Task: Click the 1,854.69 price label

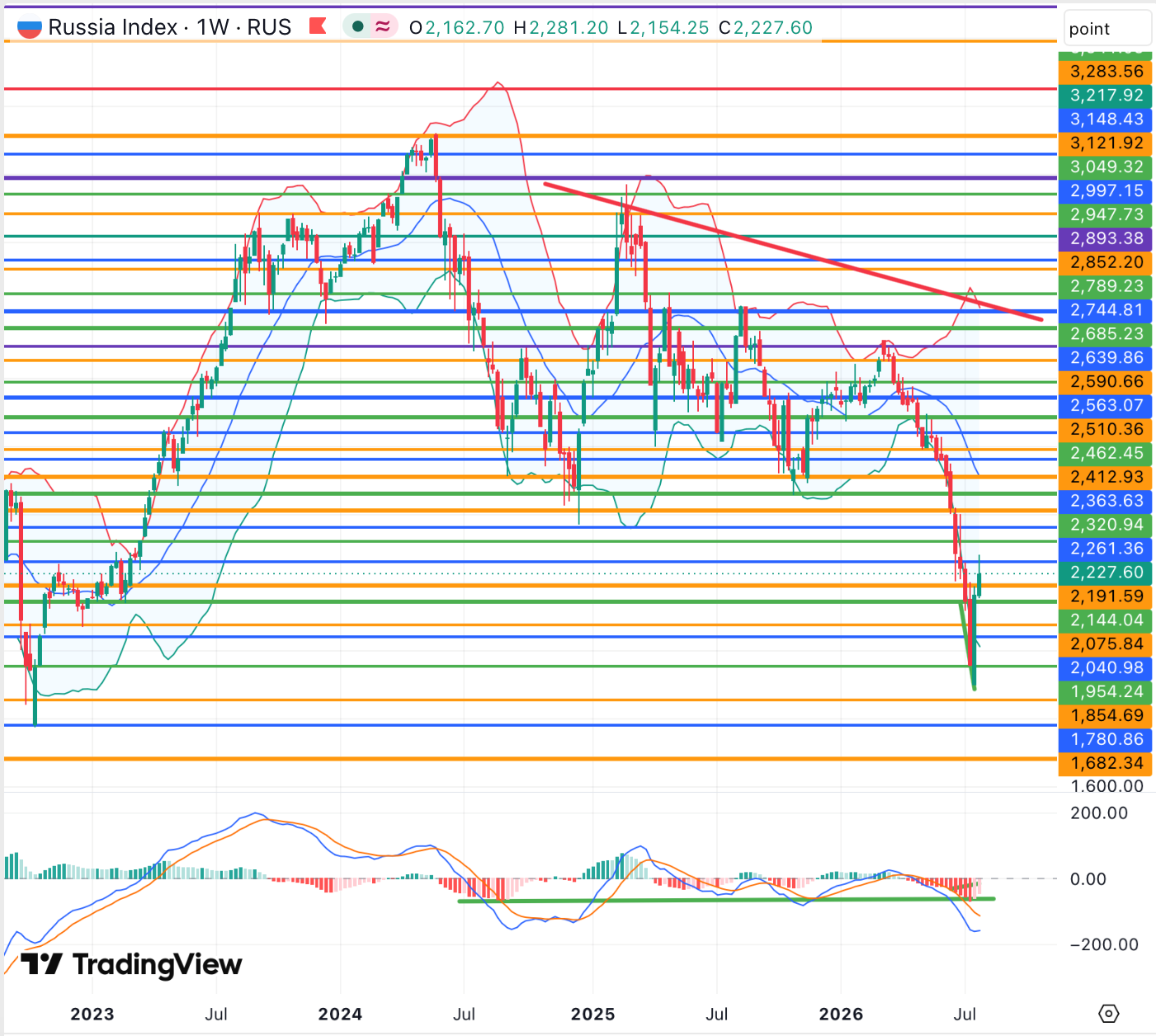Action: 1106,716
